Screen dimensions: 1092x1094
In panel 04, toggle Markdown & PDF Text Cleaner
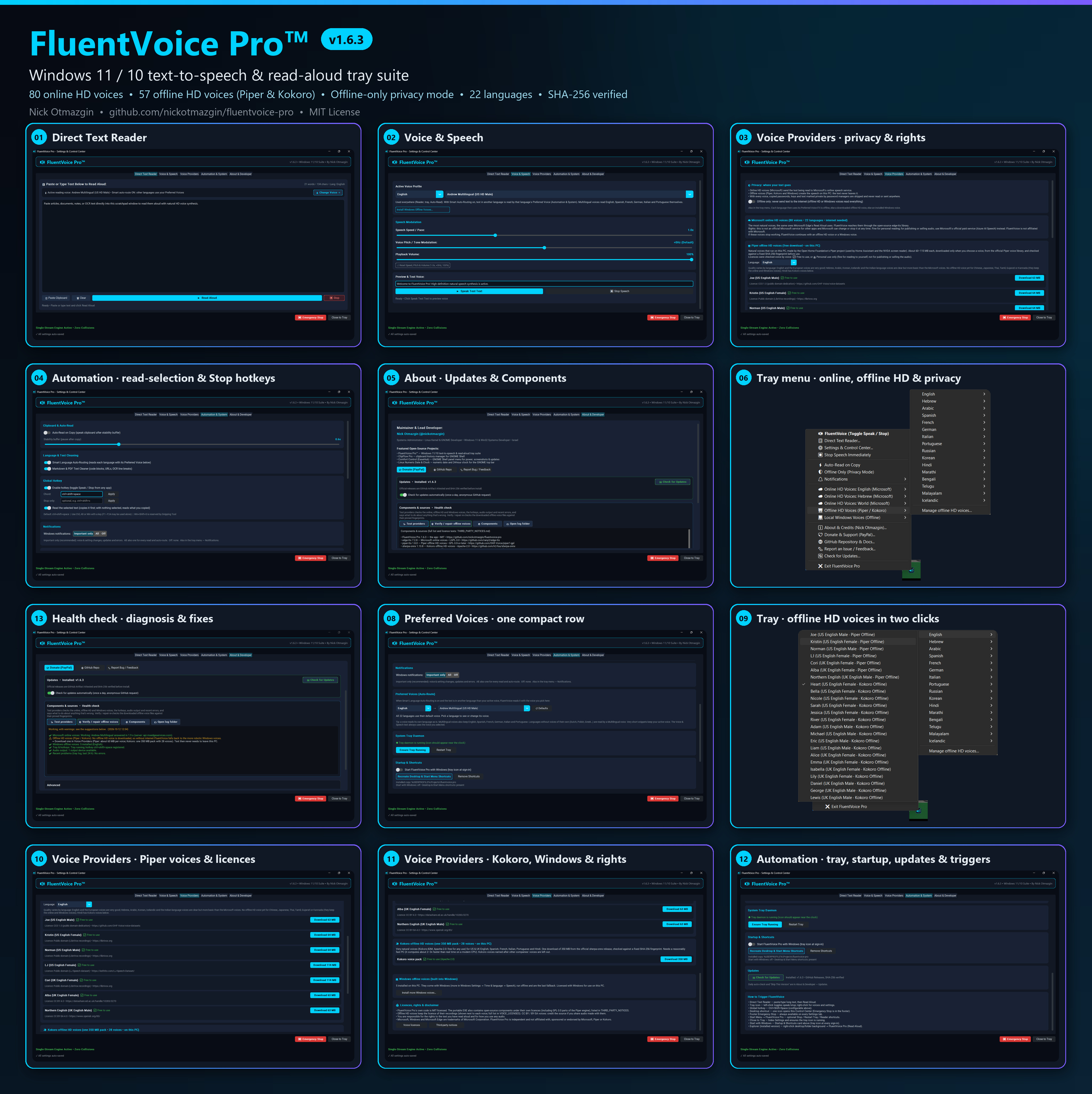tap(47, 469)
